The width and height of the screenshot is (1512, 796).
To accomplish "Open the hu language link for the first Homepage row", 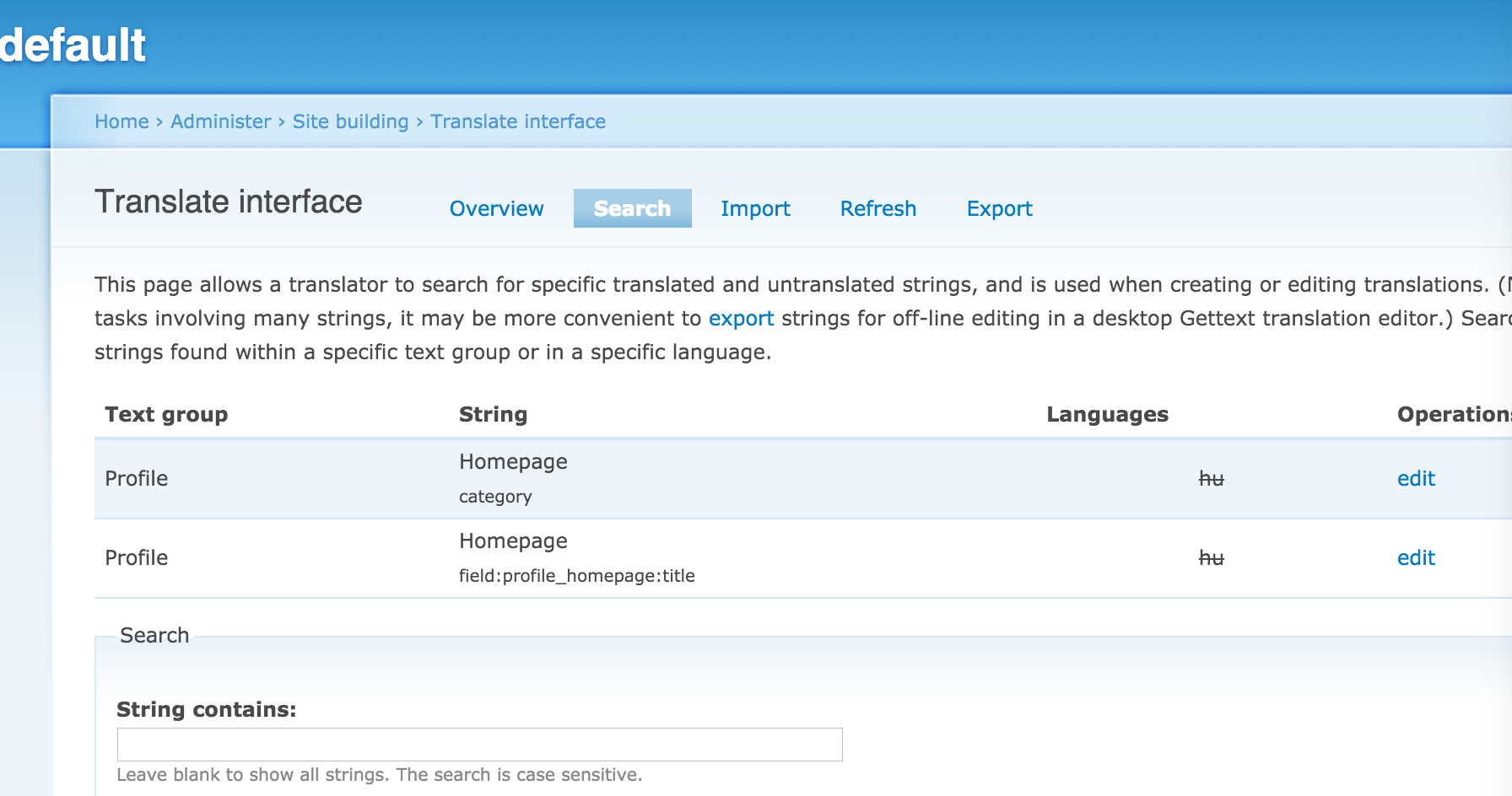I will coord(1212,478).
